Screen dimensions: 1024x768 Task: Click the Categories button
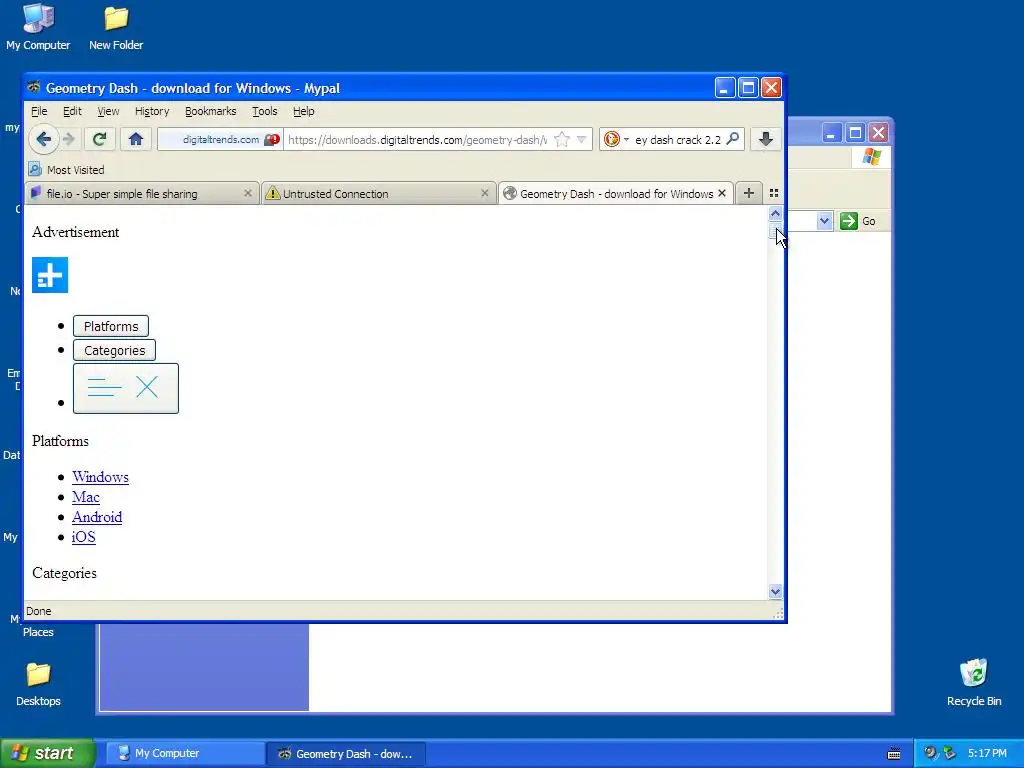[114, 350]
